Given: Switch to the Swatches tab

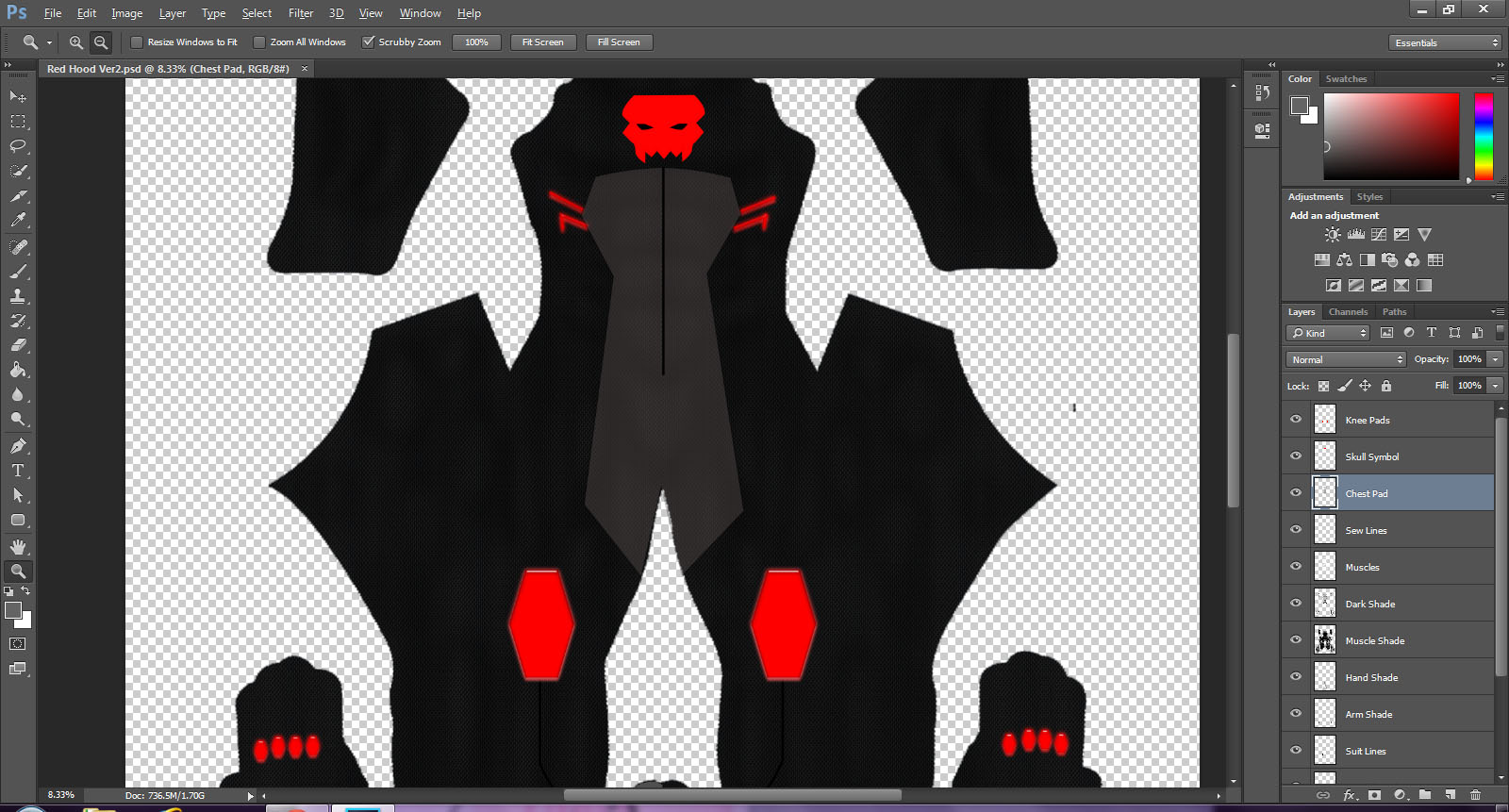Looking at the screenshot, I should [1346, 79].
